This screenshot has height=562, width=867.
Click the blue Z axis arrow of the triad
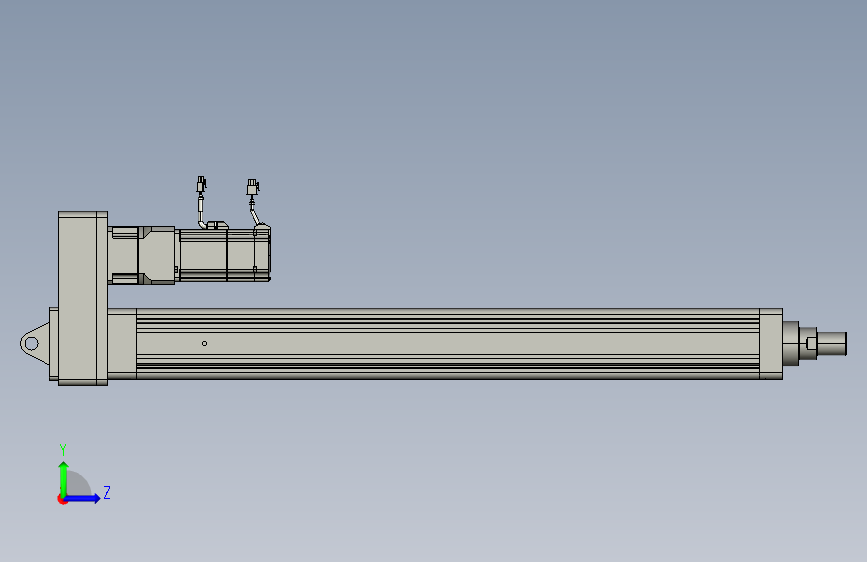(83, 498)
